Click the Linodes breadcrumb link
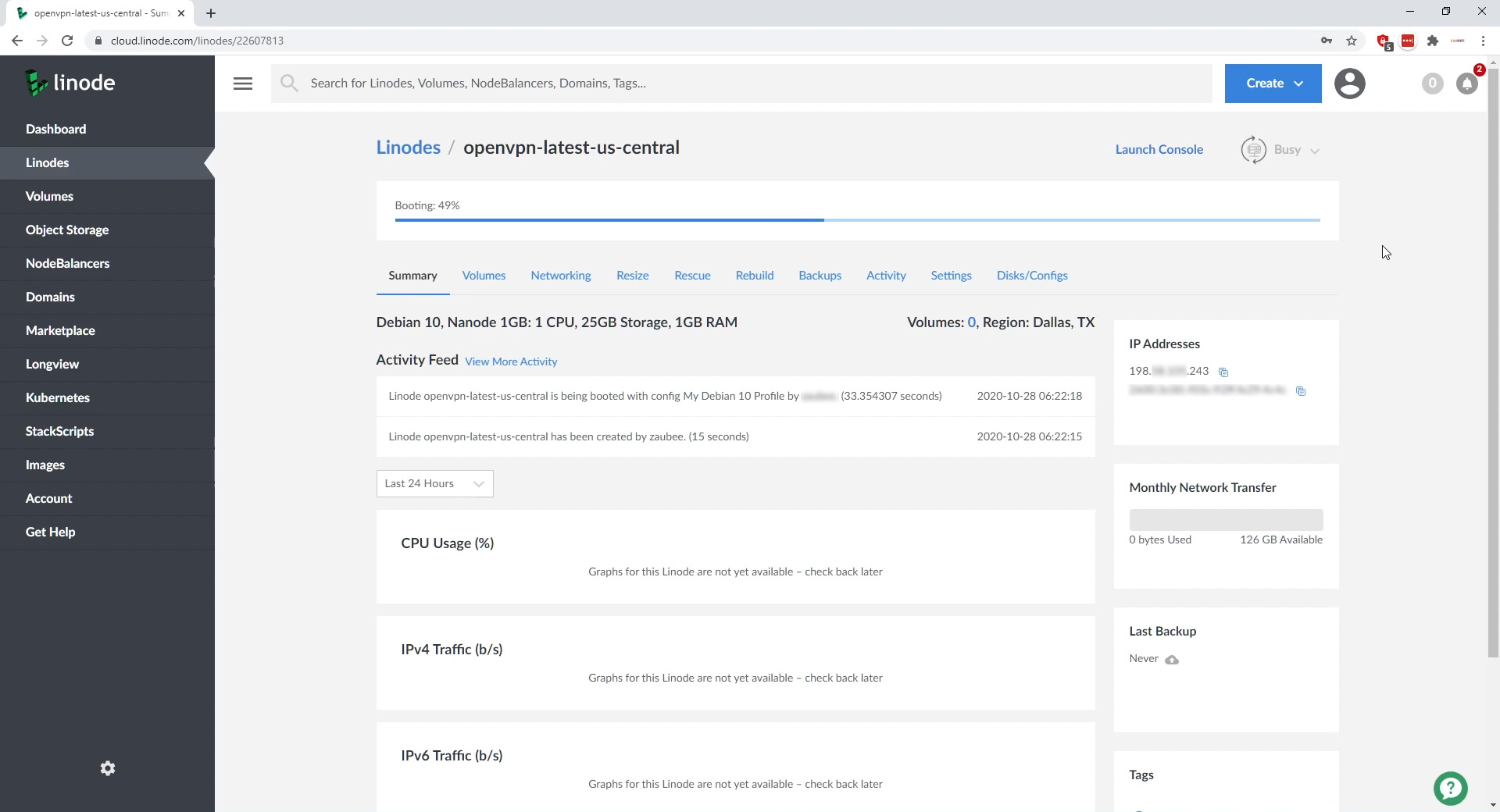1500x812 pixels. coord(408,148)
